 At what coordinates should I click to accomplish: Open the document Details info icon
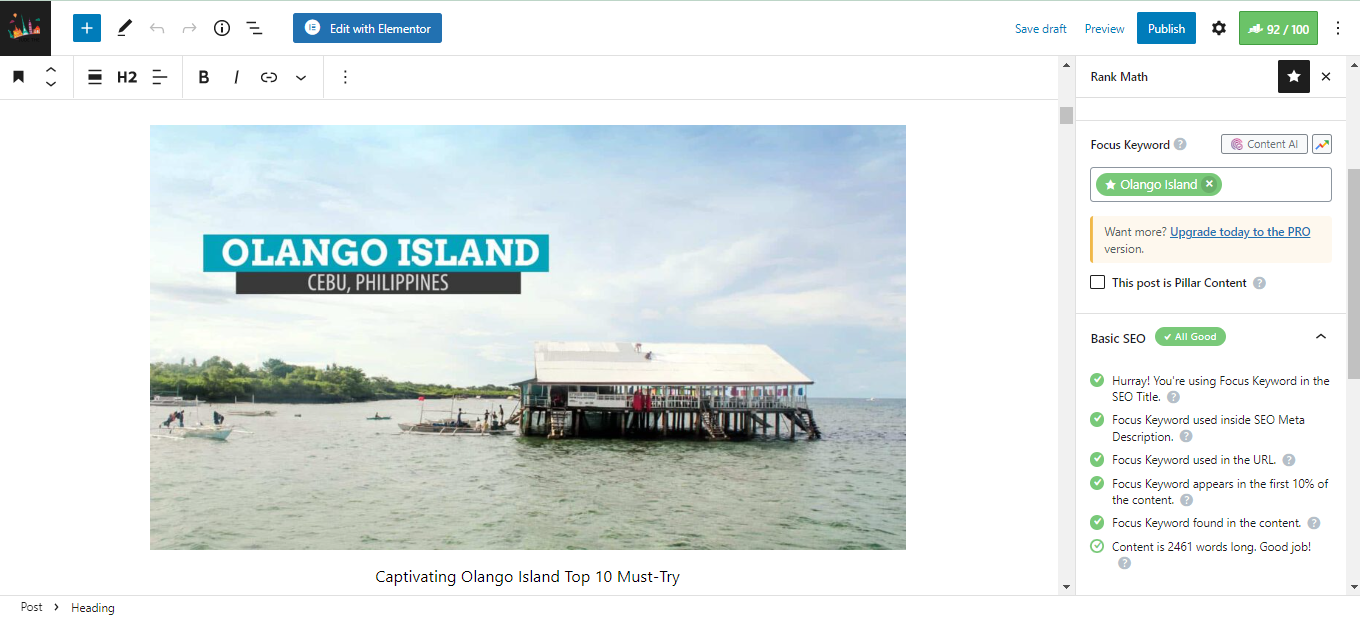(x=222, y=28)
